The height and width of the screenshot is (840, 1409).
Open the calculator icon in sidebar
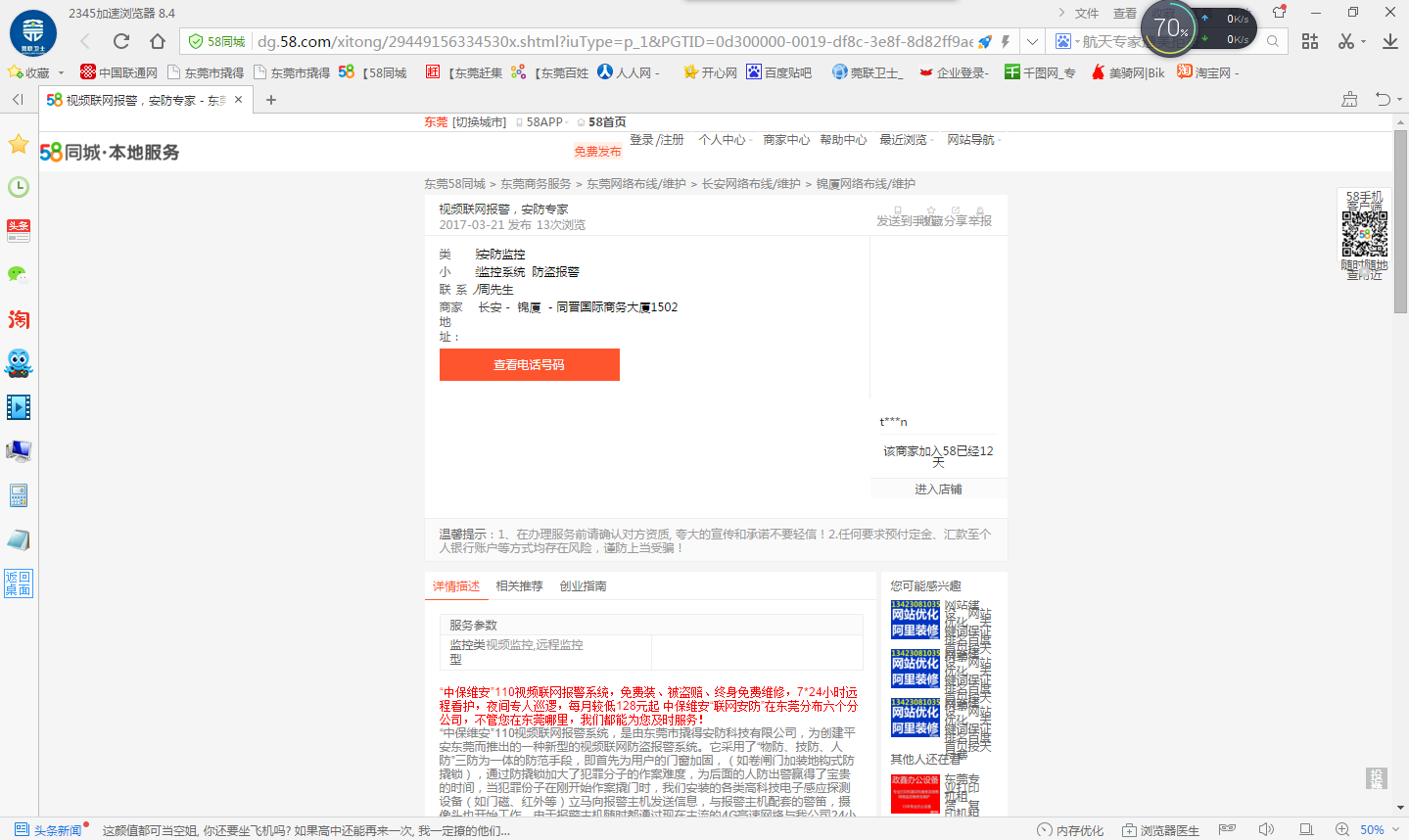pyautogui.click(x=19, y=495)
